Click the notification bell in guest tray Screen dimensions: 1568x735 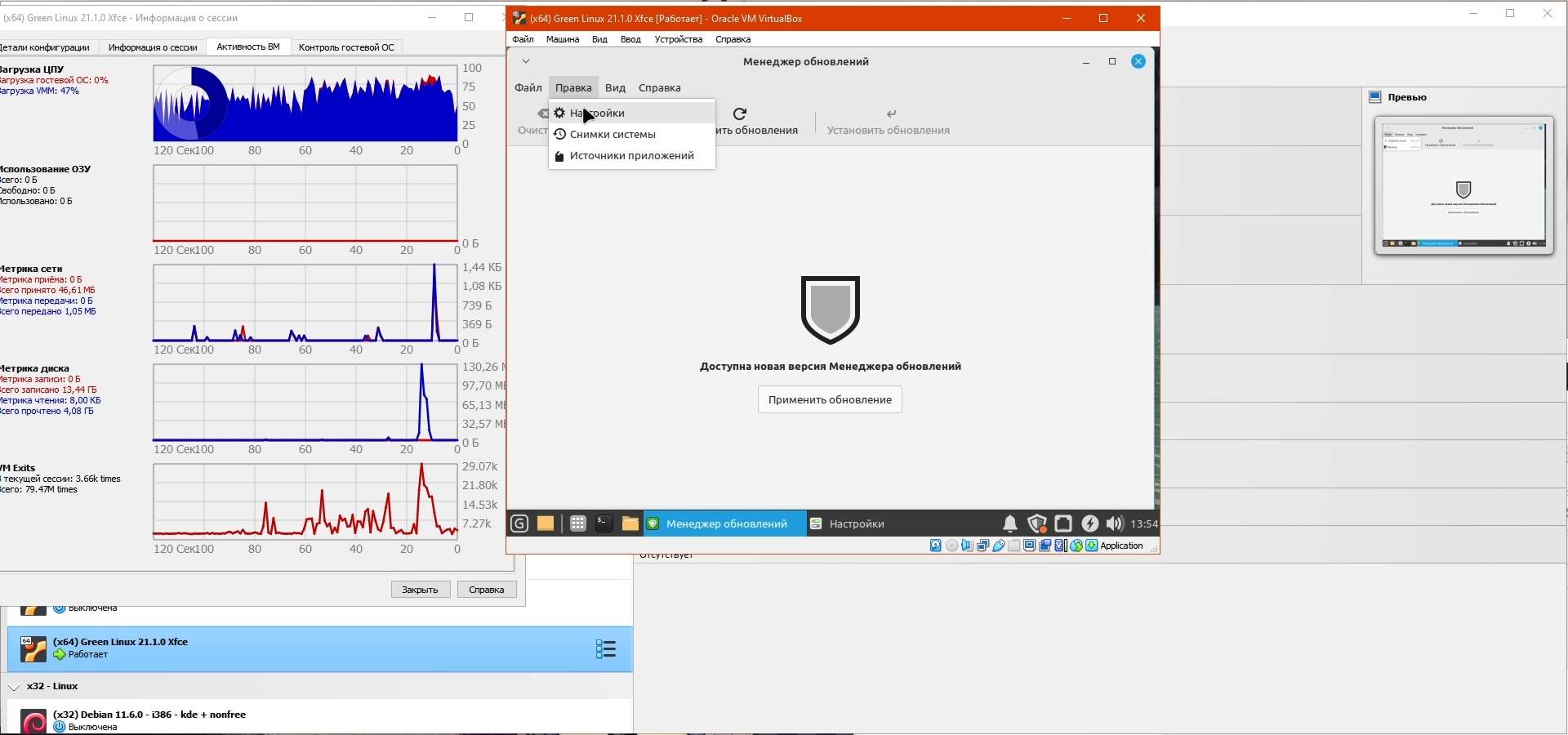click(1010, 524)
